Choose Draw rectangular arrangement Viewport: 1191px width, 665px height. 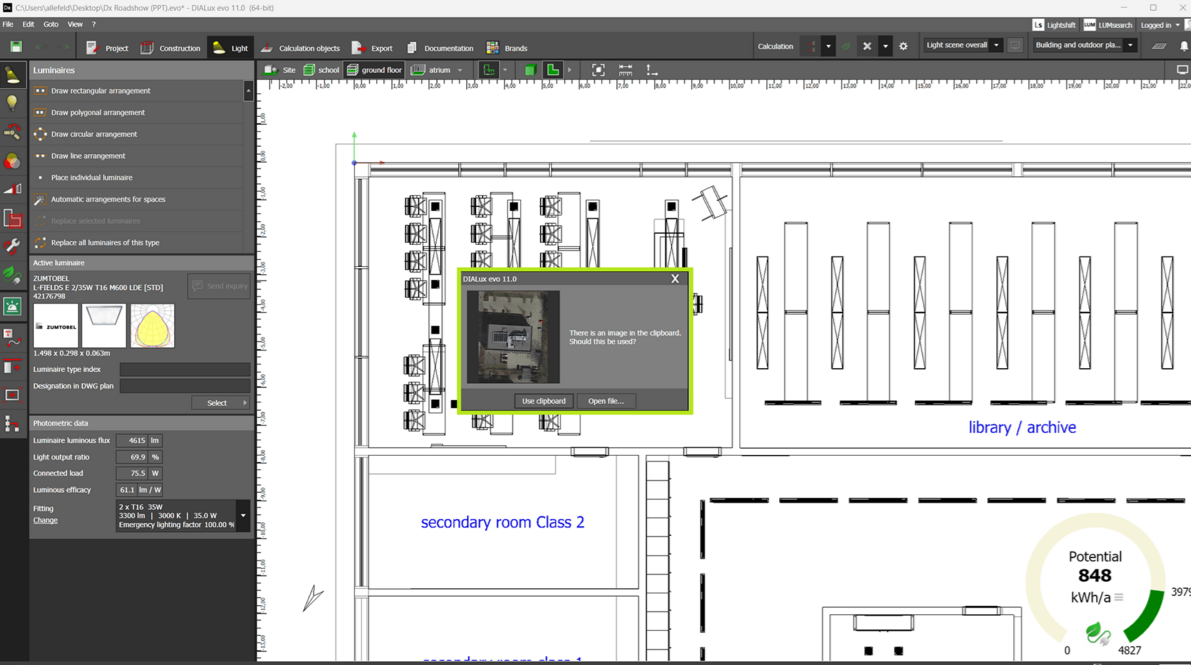[x=137, y=90]
